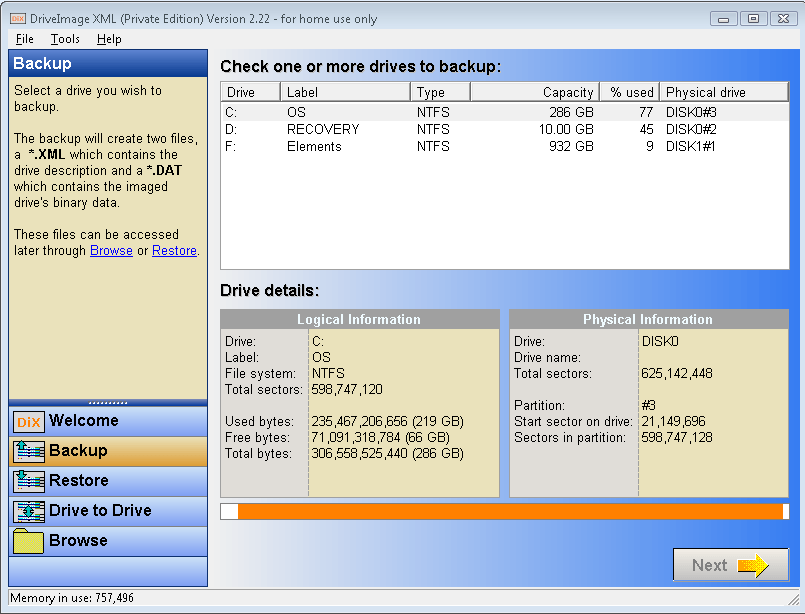This screenshot has width=805, height=614.
Task: Click the DISK1#1 physical drive cell
Action: click(x=691, y=146)
